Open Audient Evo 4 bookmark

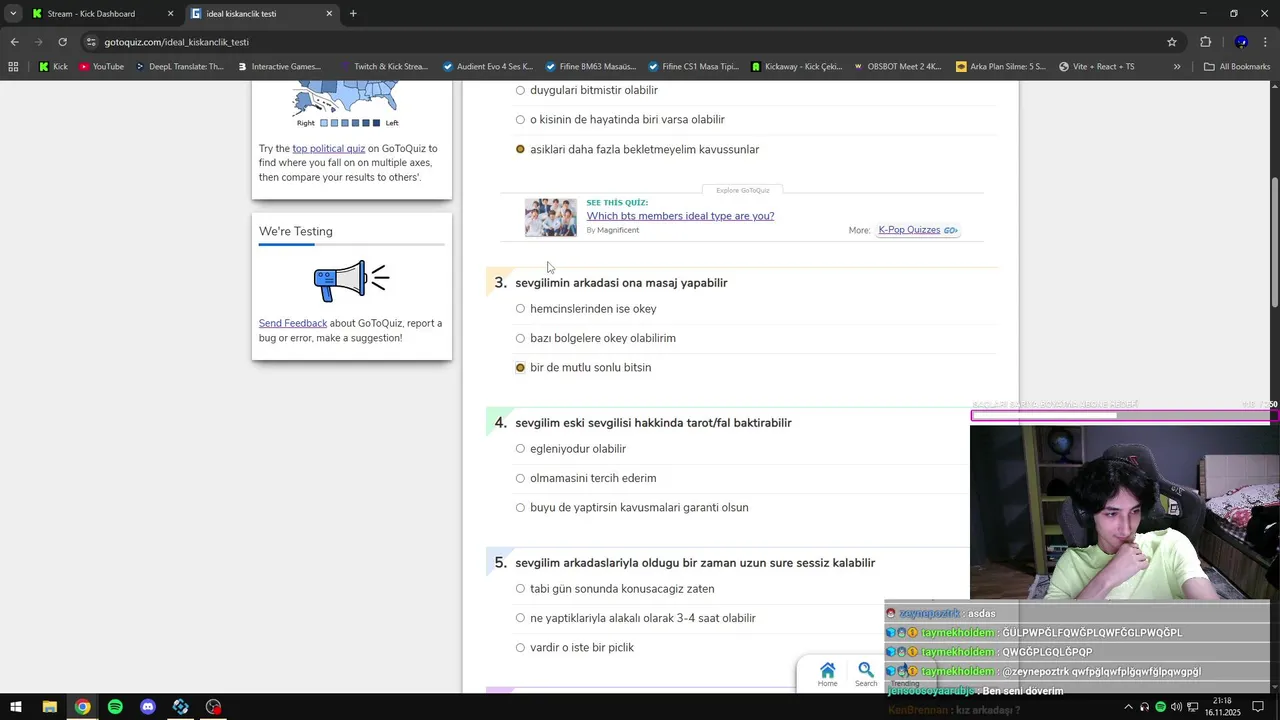(488, 67)
